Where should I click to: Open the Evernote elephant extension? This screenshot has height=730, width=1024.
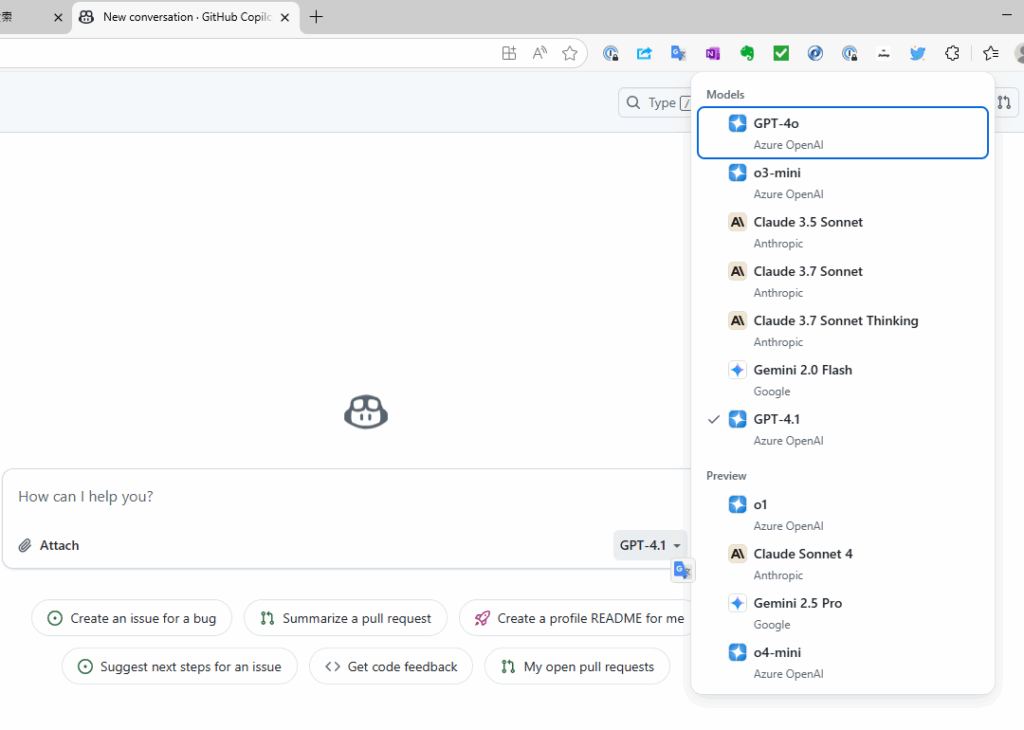coord(747,54)
